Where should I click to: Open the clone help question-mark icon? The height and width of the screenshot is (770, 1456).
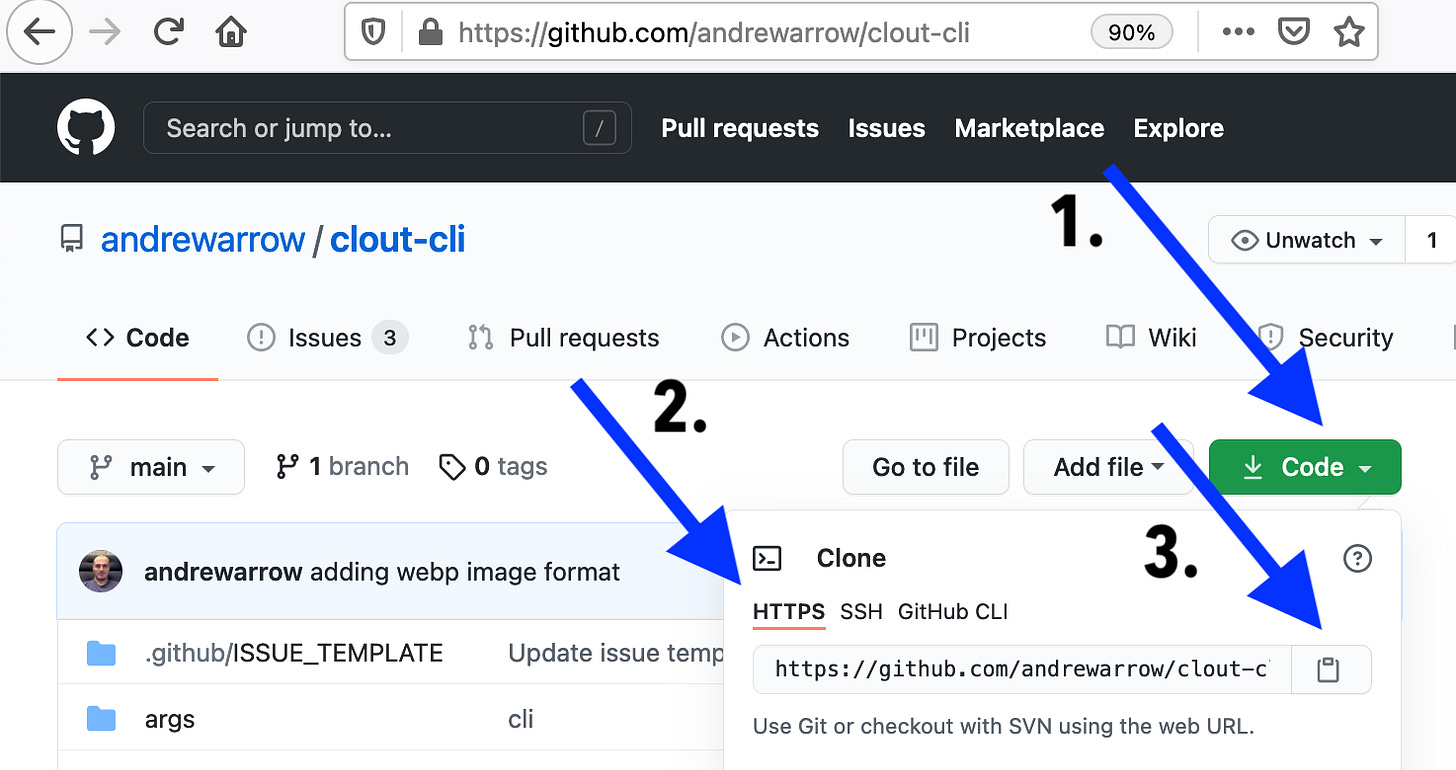pyautogui.click(x=1357, y=558)
